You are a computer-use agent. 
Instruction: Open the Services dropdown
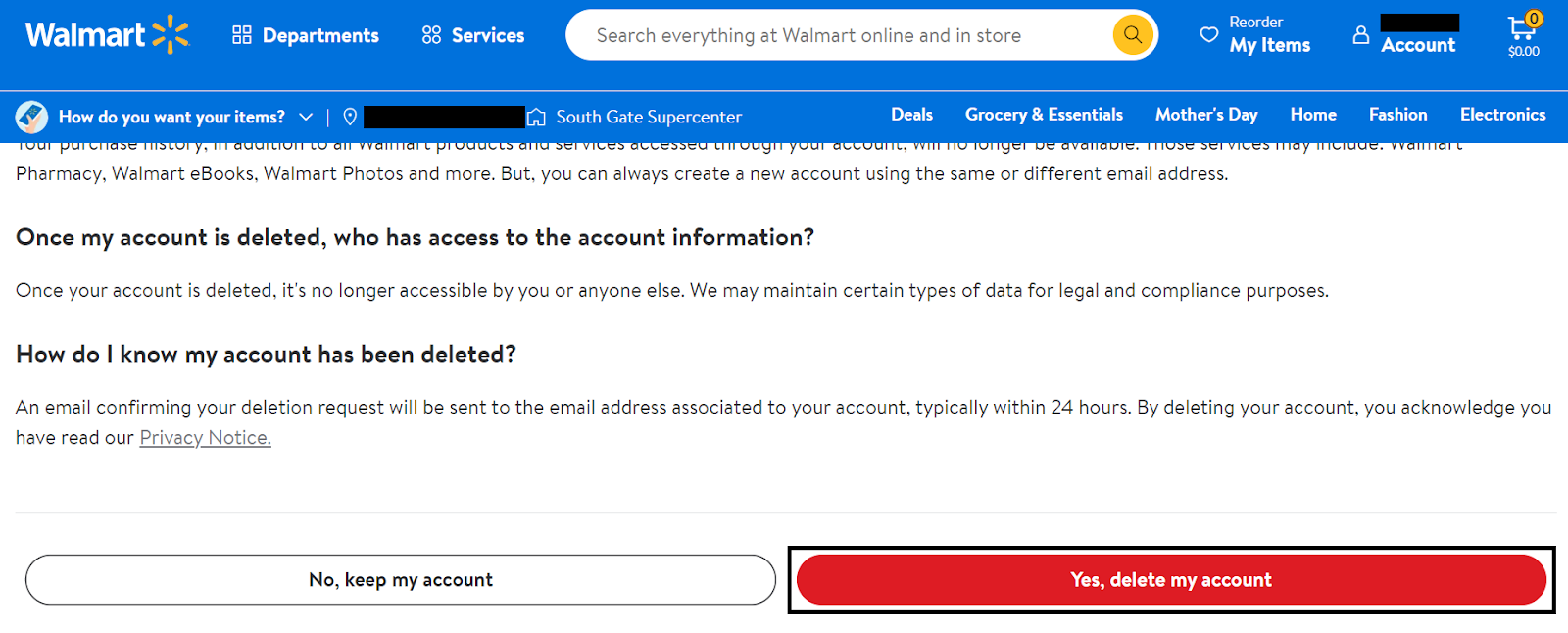coord(486,35)
